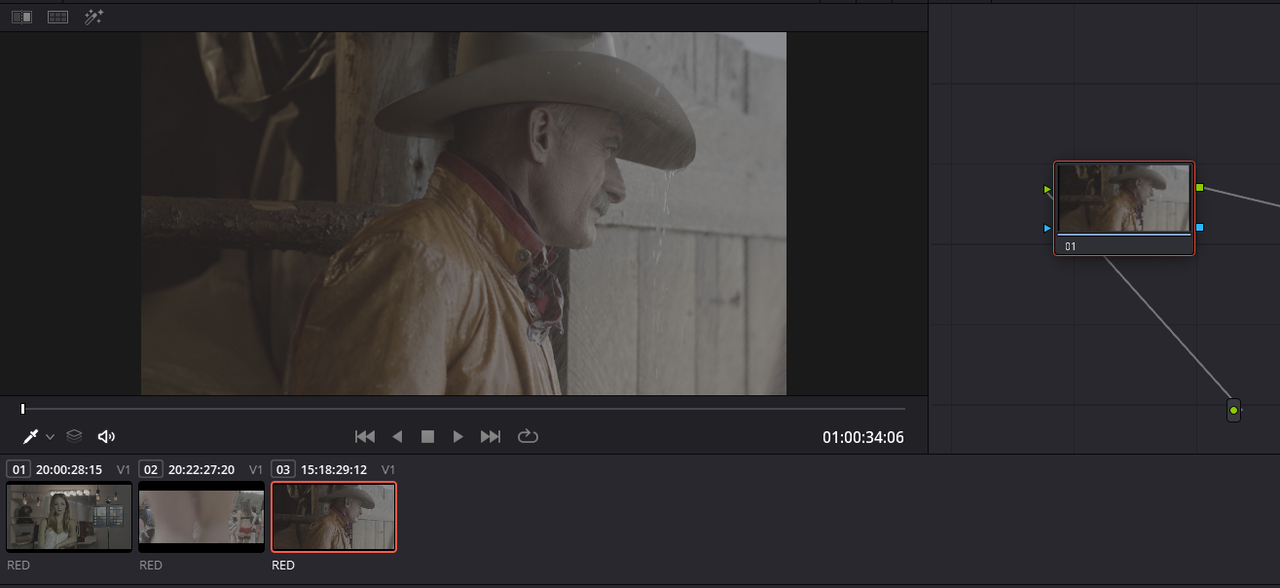Play the clip forward

click(x=458, y=436)
